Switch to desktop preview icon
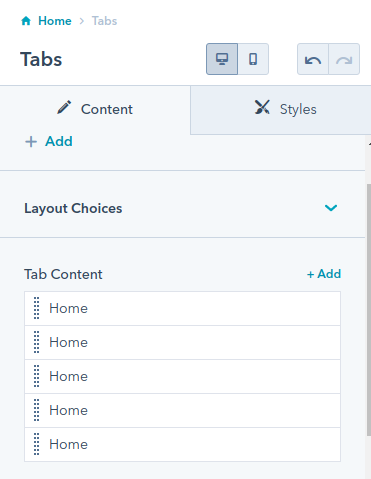This screenshot has height=479, width=371. [222, 59]
